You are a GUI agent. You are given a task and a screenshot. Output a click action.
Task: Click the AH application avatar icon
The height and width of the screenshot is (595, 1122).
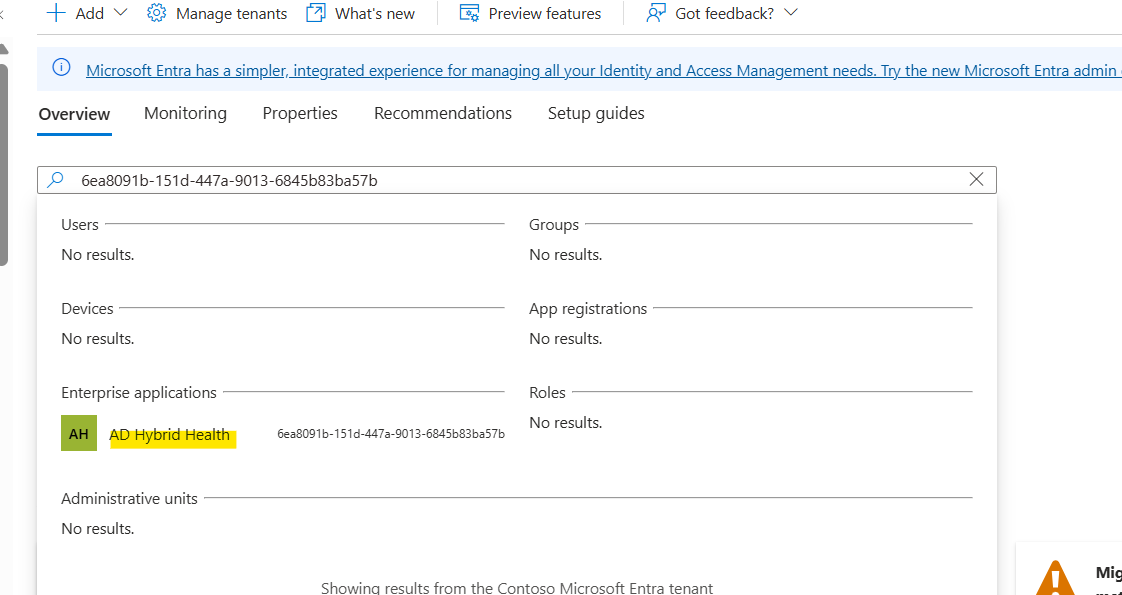coord(79,434)
